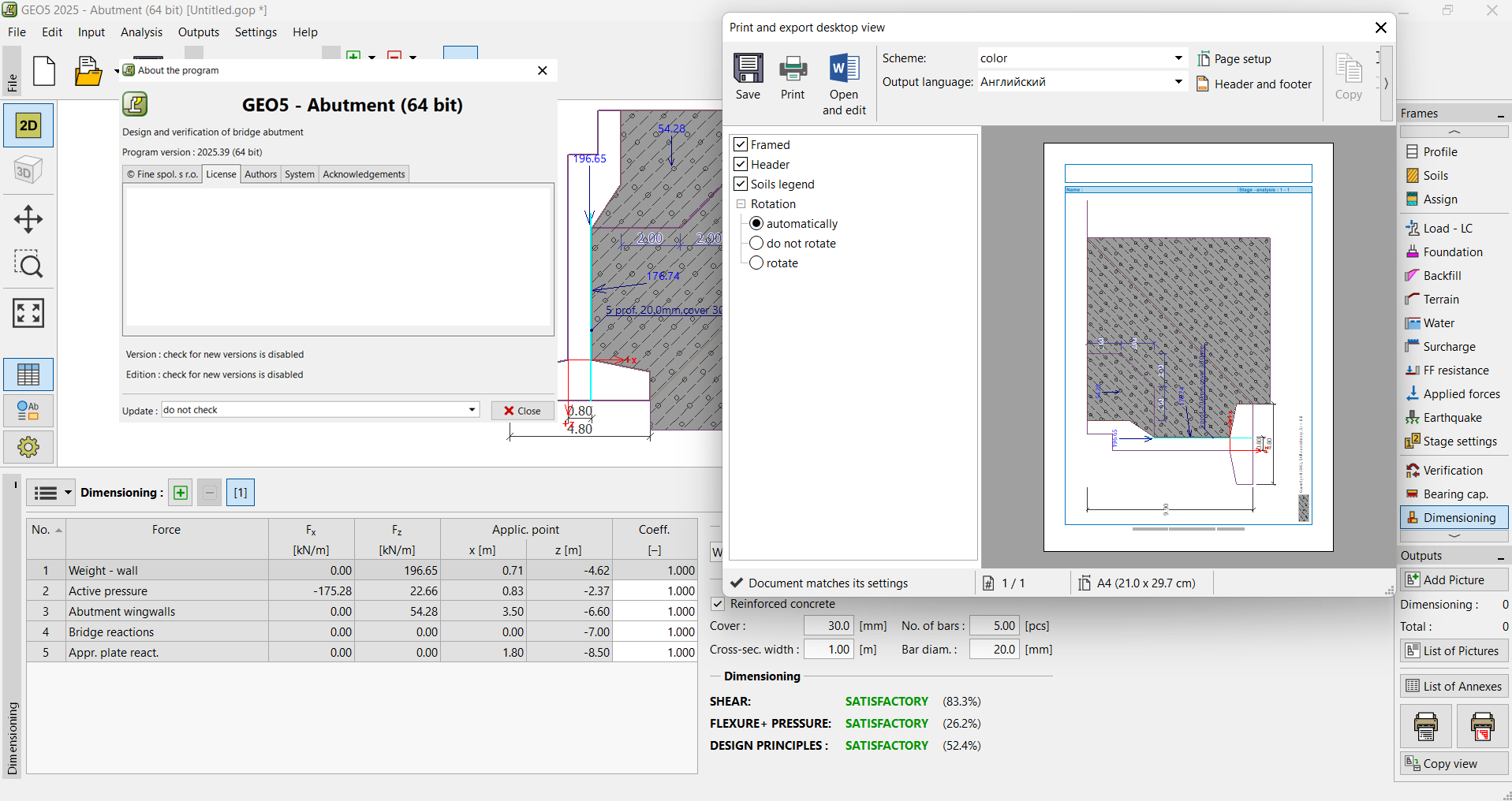This screenshot has height=801, width=1512.
Task: Open drawing settings gear icon
Action: pos(28,447)
